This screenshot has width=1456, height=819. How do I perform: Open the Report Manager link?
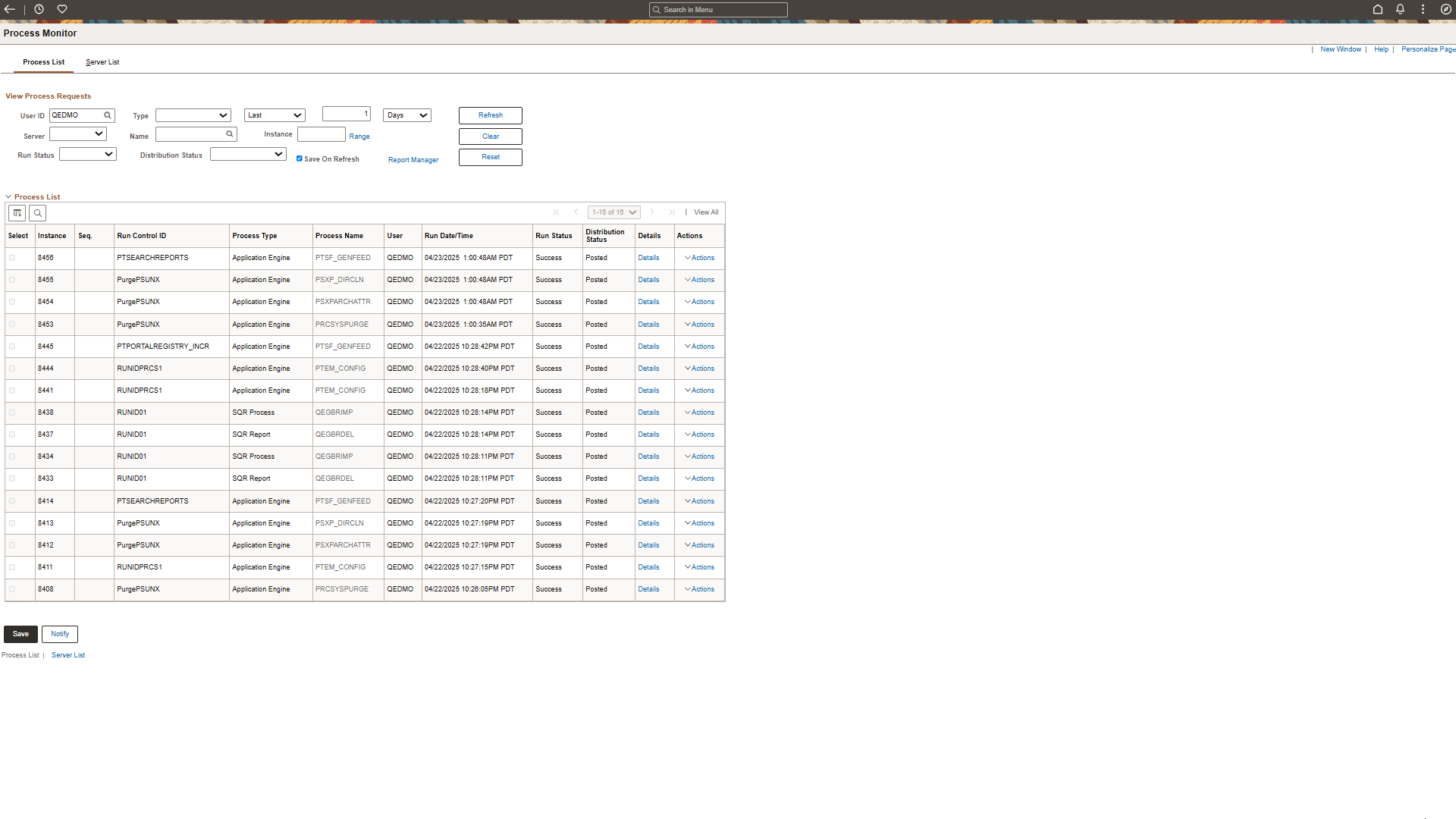(x=413, y=159)
